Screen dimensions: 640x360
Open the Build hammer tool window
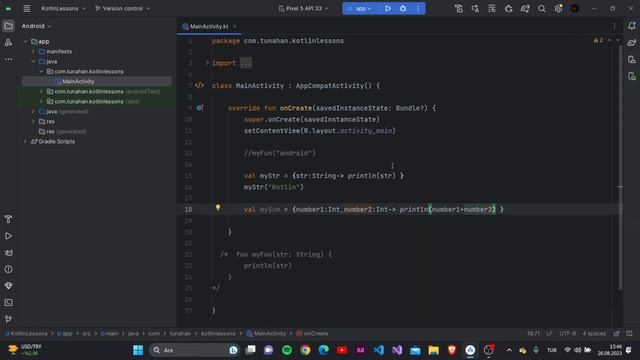pyautogui.click(x=8, y=219)
